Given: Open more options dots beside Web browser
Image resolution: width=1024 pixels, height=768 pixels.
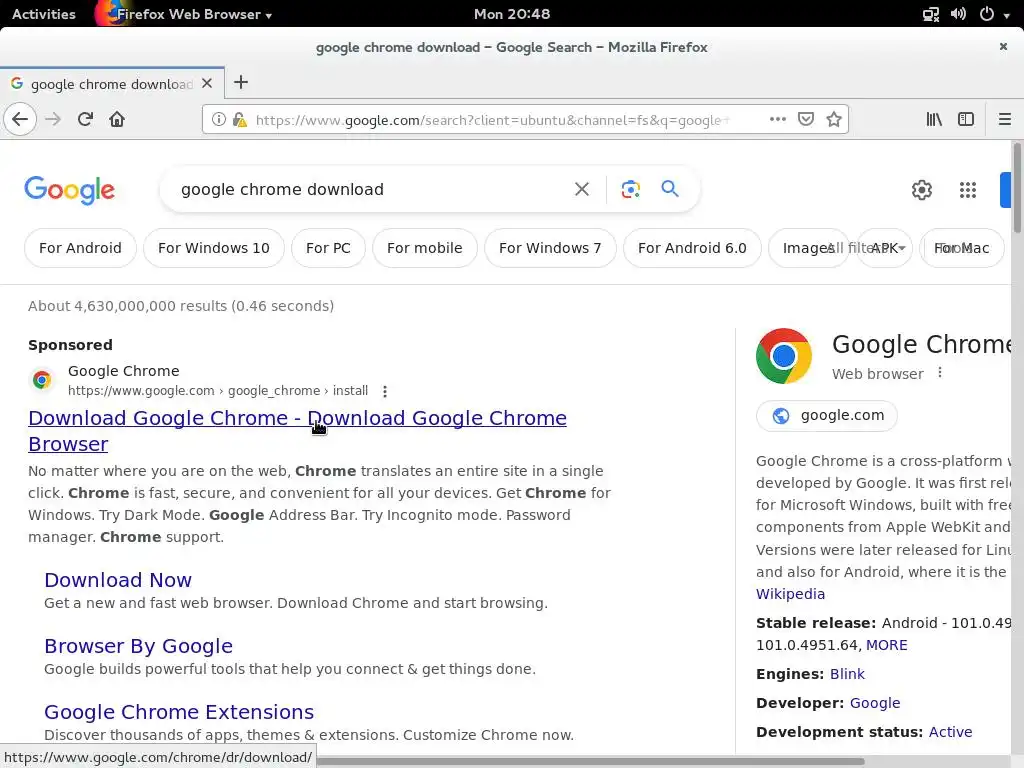Looking at the screenshot, I should [940, 373].
